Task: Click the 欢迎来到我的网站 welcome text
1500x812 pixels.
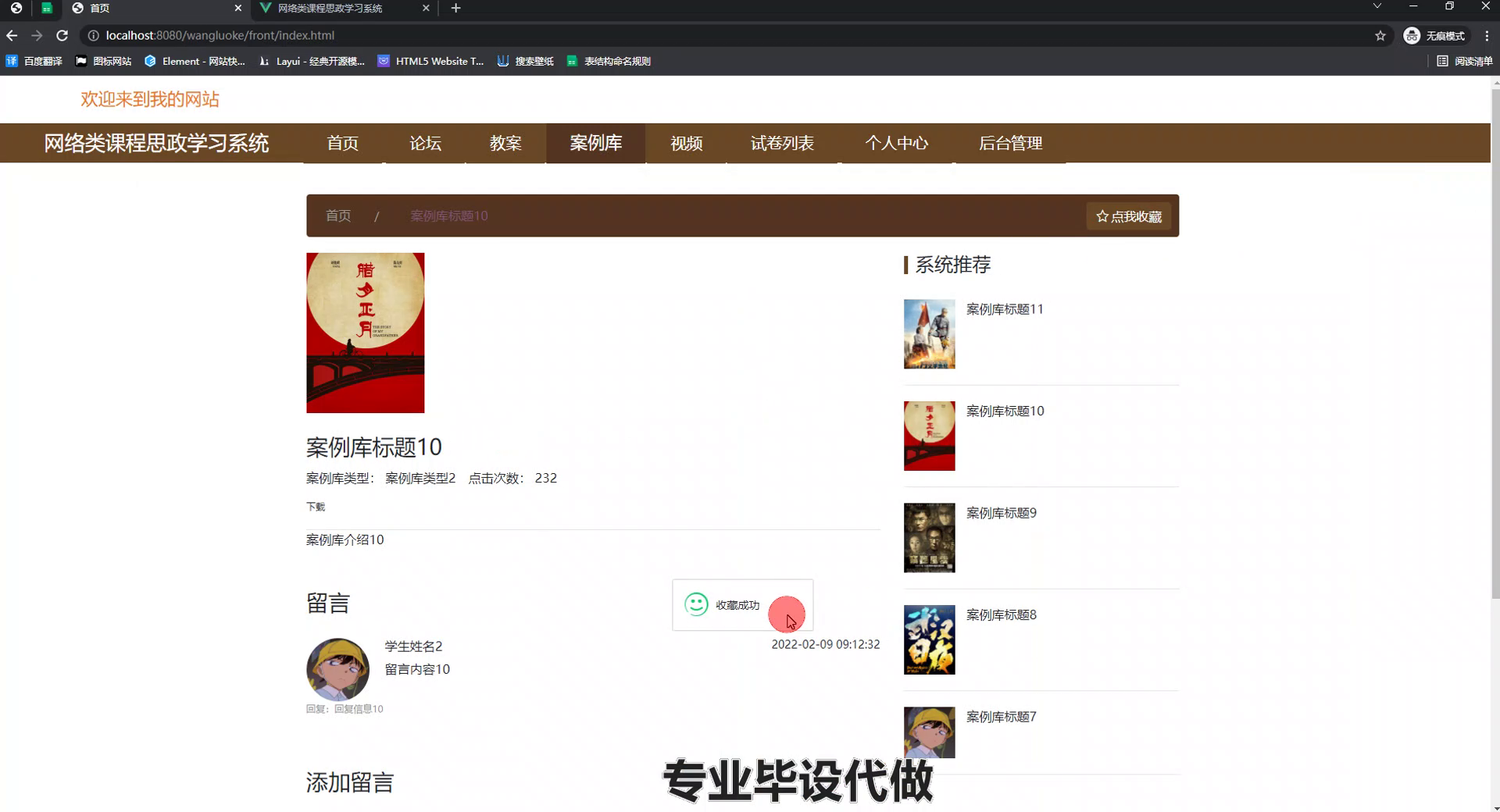Action: click(x=150, y=99)
